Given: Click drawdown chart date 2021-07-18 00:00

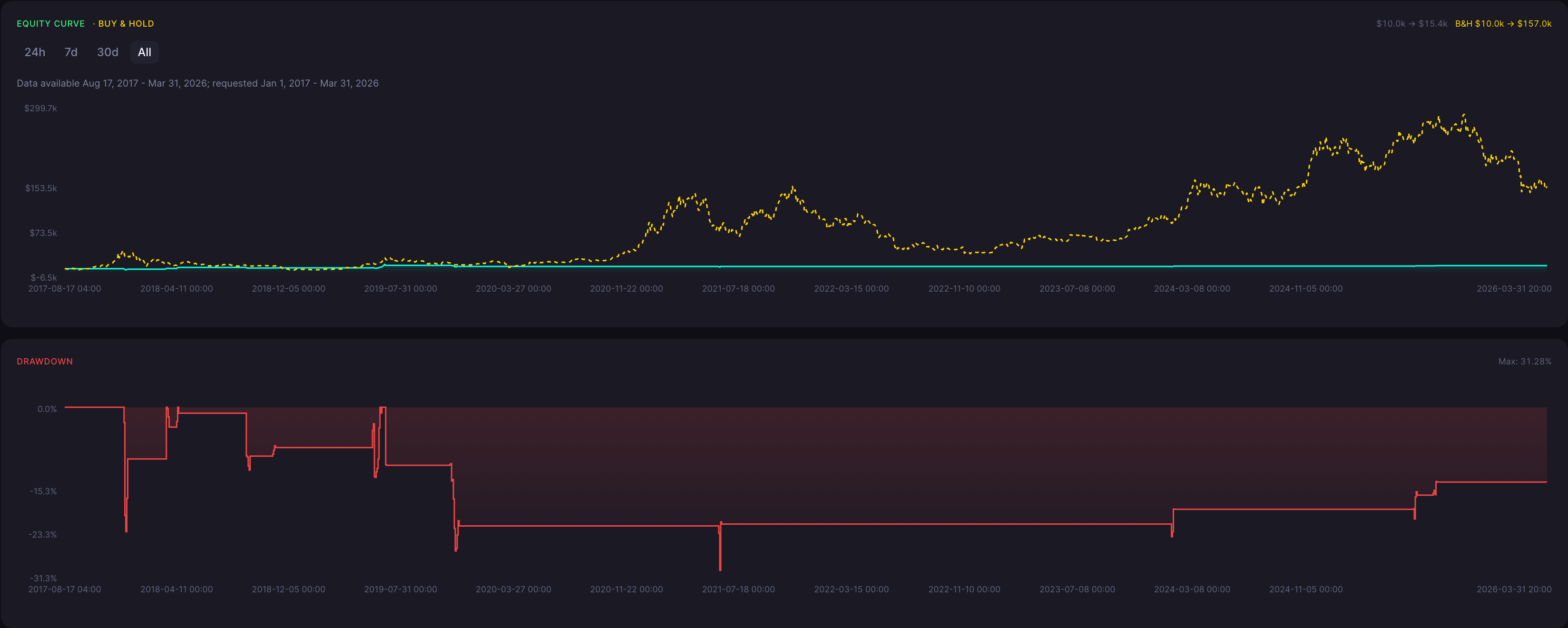Looking at the screenshot, I should coord(738,589).
